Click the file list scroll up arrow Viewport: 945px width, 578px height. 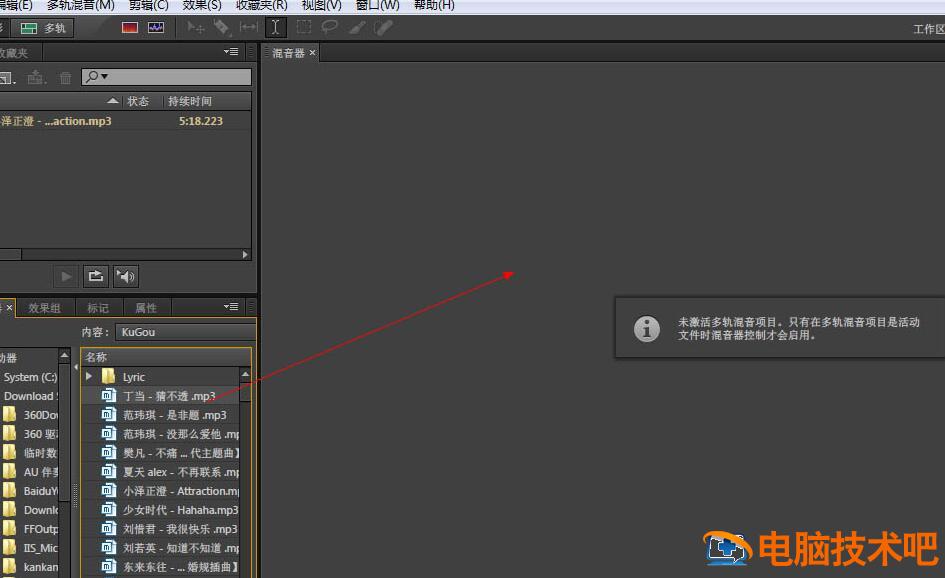(x=245, y=375)
